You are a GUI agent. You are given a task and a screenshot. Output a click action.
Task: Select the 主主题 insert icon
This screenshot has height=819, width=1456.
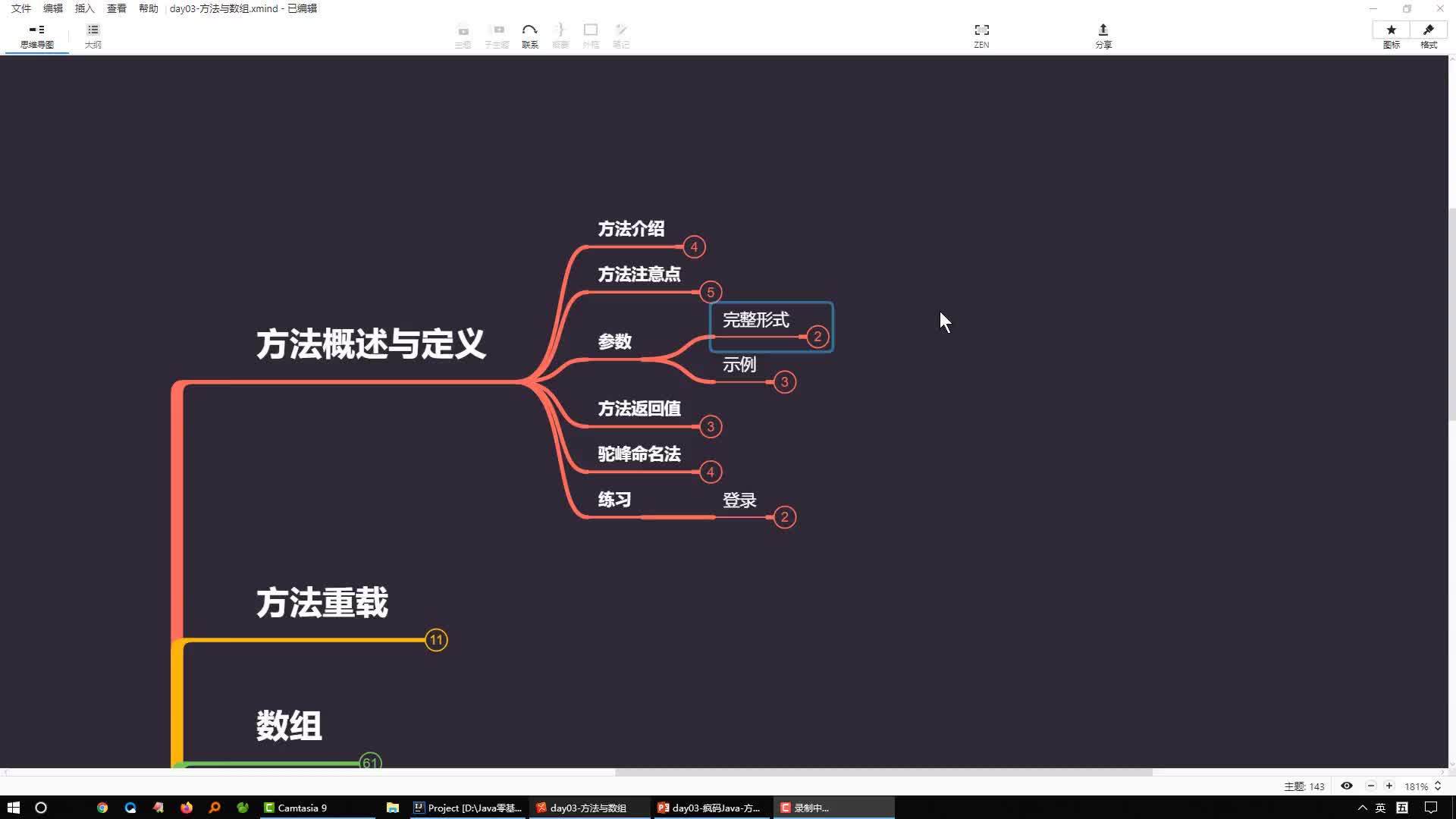(x=462, y=35)
